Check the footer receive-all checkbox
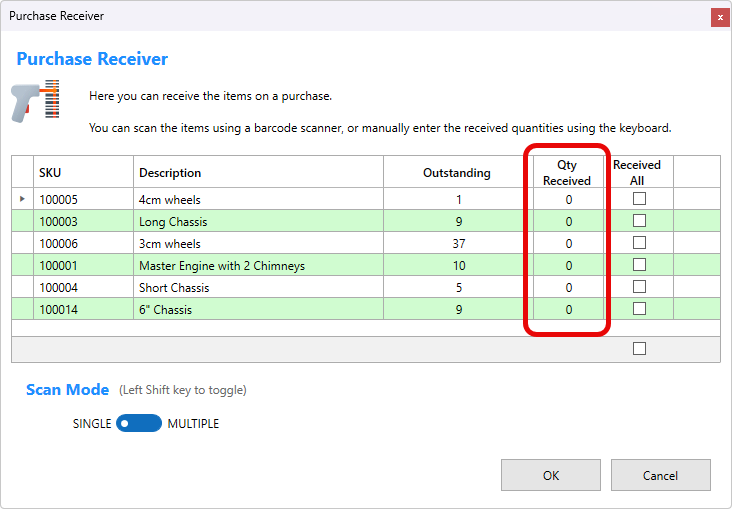732x509 pixels. tap(639, 349)
